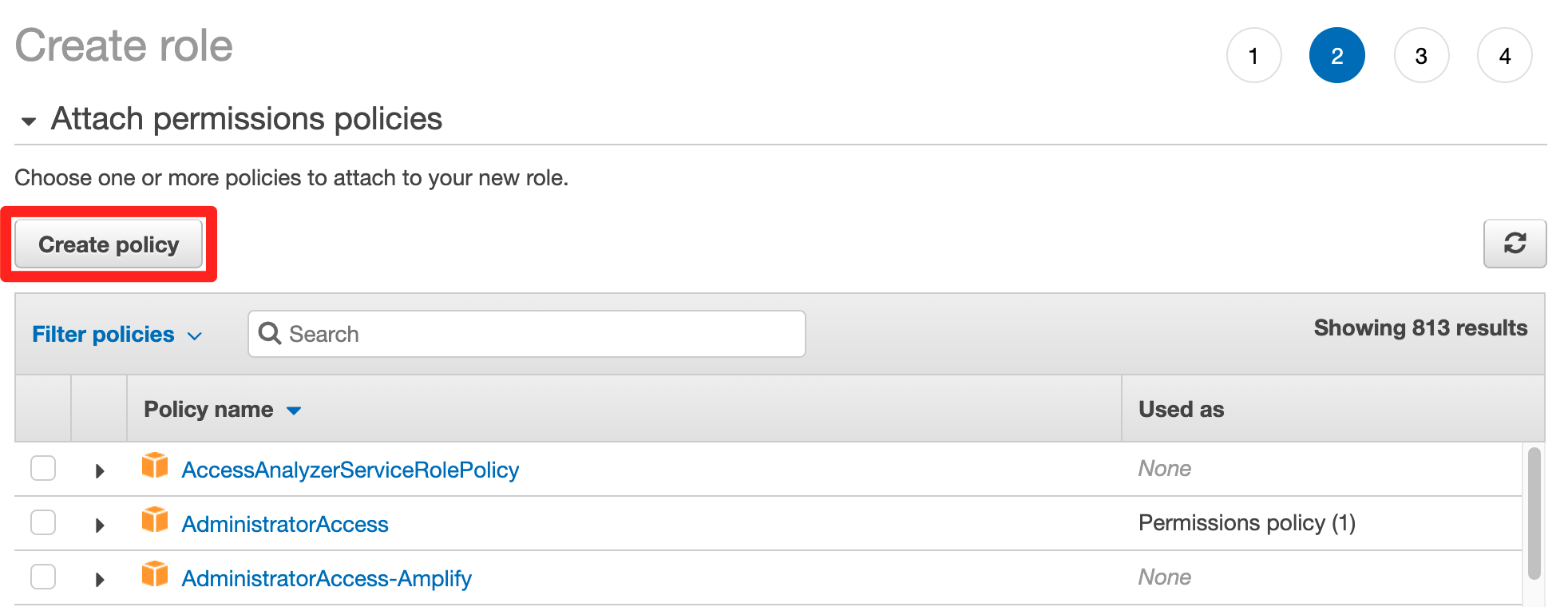Jump to step 3 circle
1568x607 pixels.
[1421, 55]
